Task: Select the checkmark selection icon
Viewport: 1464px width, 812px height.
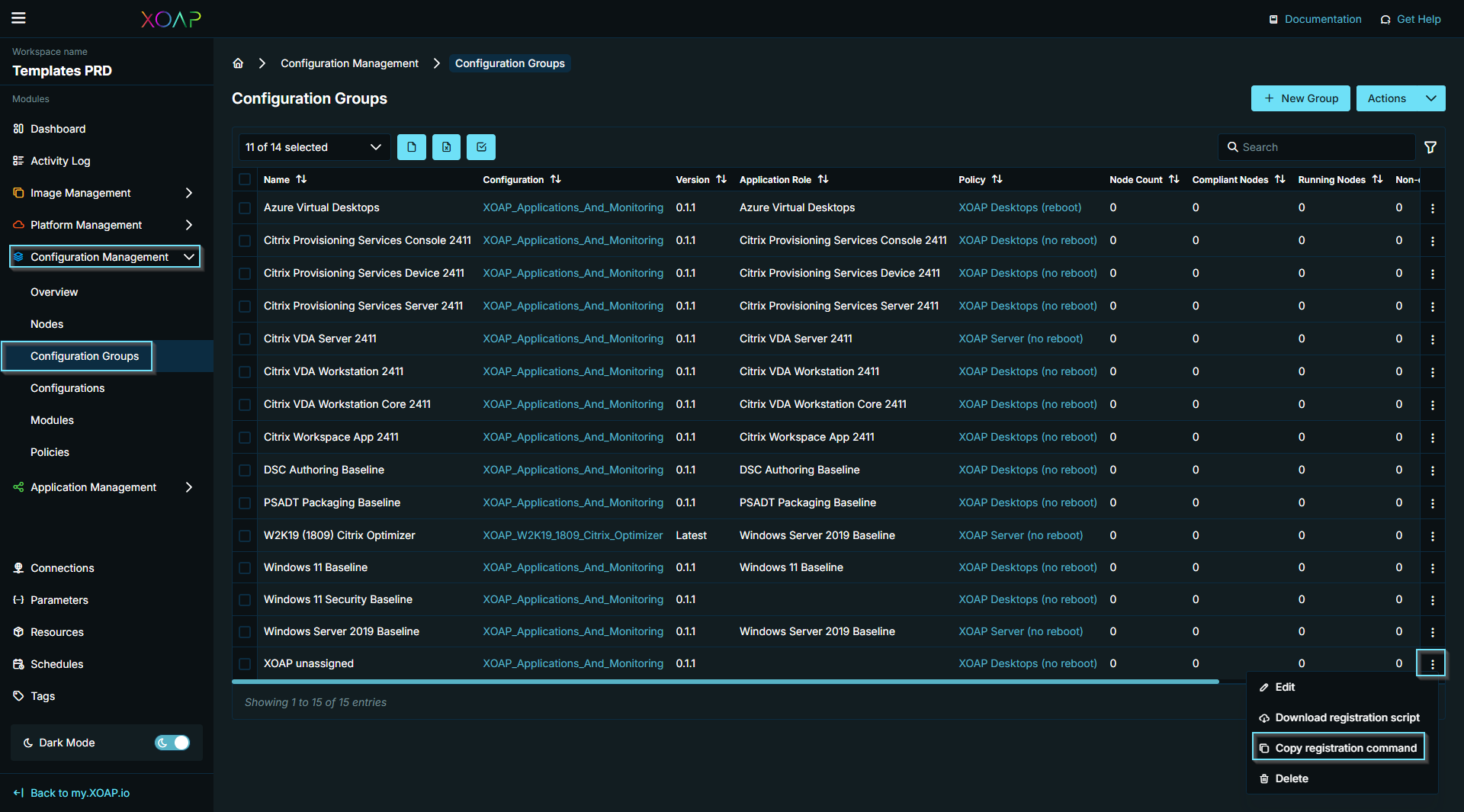Action: [x=480, y=146]
